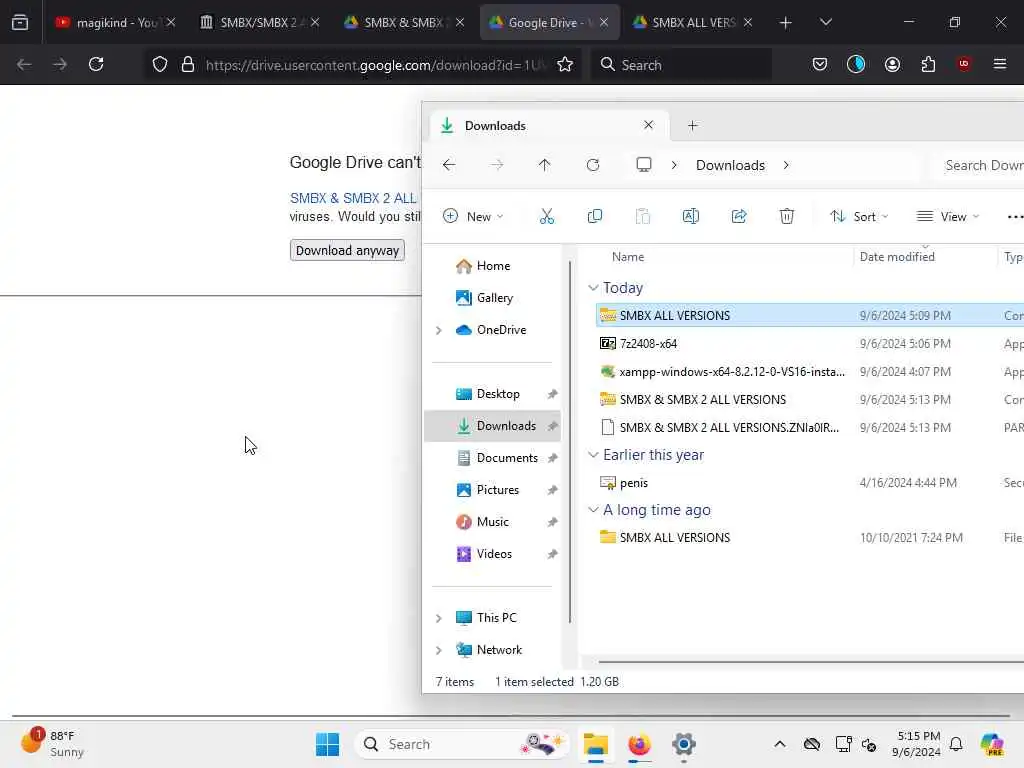Open Settings app from taskbar
The image size is (1024, 768).
click(x=684, y=744)
